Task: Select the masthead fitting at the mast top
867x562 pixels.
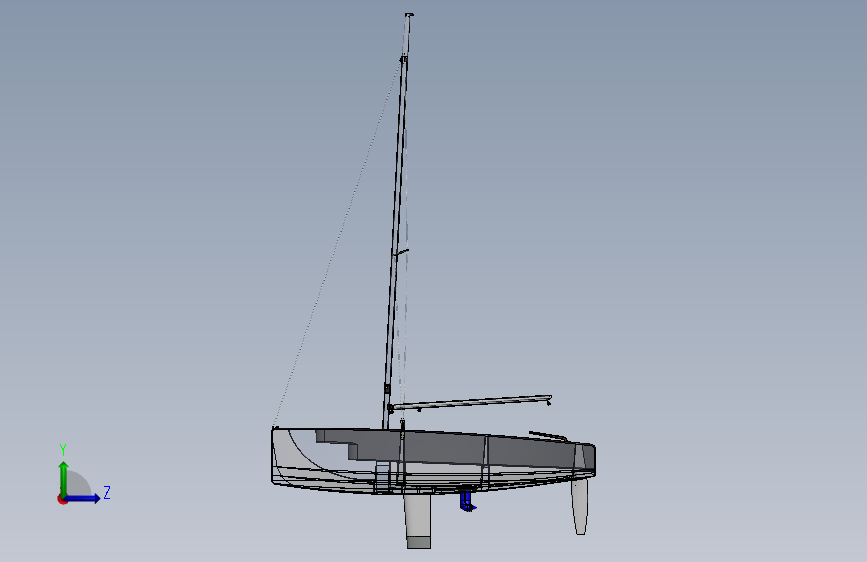Action: click(409, 15)
